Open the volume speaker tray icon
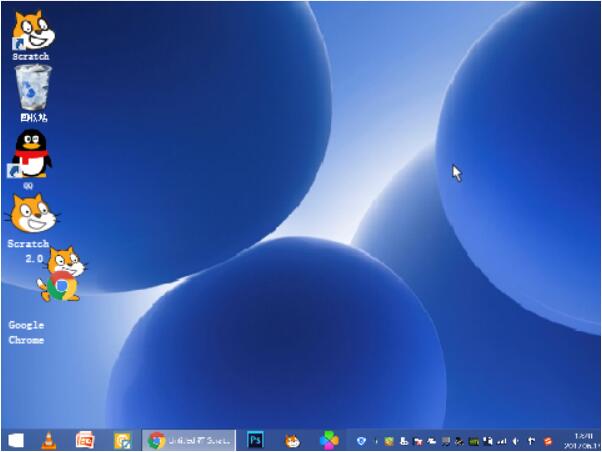This screenshot has width=602, height=452. coord(516,442)
